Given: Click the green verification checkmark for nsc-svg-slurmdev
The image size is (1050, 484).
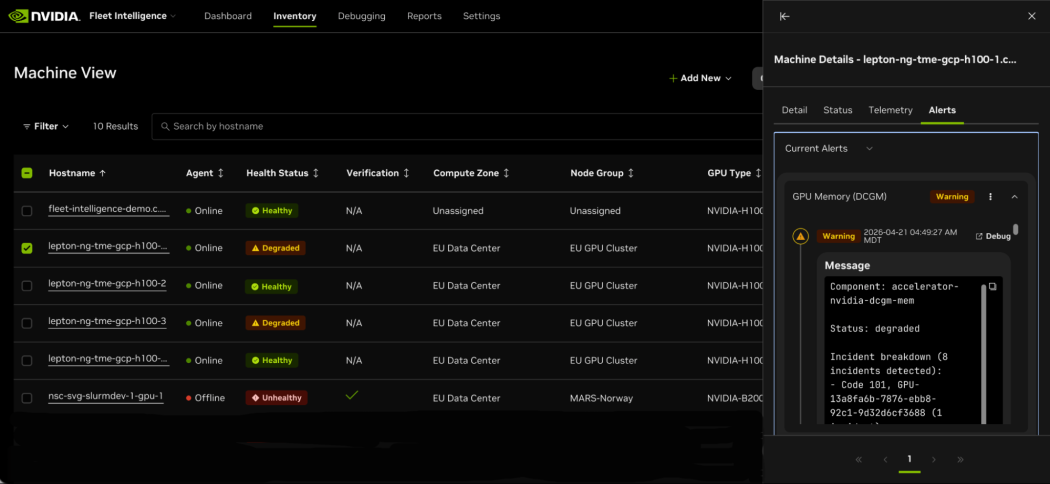Looking at the screenshot, I should click(x=352, y=396).
